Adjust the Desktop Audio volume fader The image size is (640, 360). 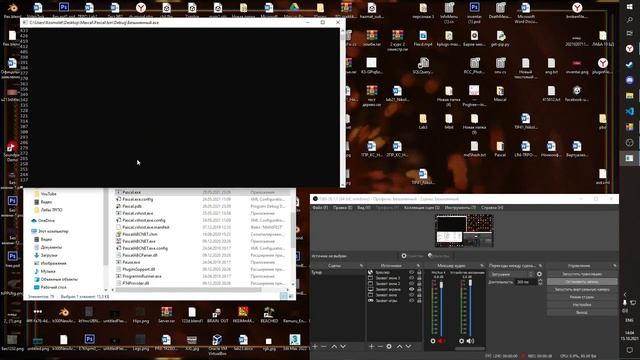pyautogui.click(x=470, y=282)
